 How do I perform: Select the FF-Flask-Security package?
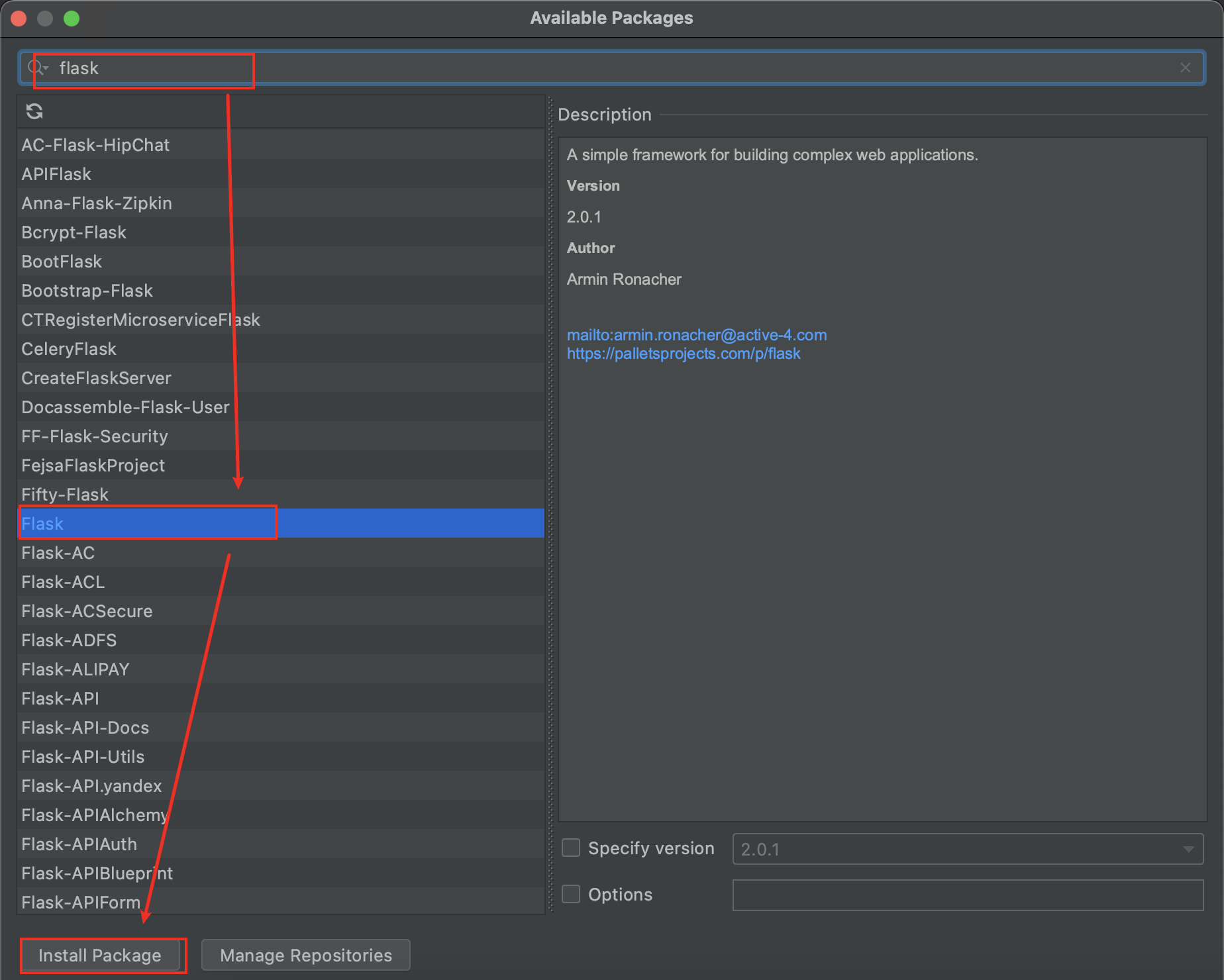click(x=281, y=436)
